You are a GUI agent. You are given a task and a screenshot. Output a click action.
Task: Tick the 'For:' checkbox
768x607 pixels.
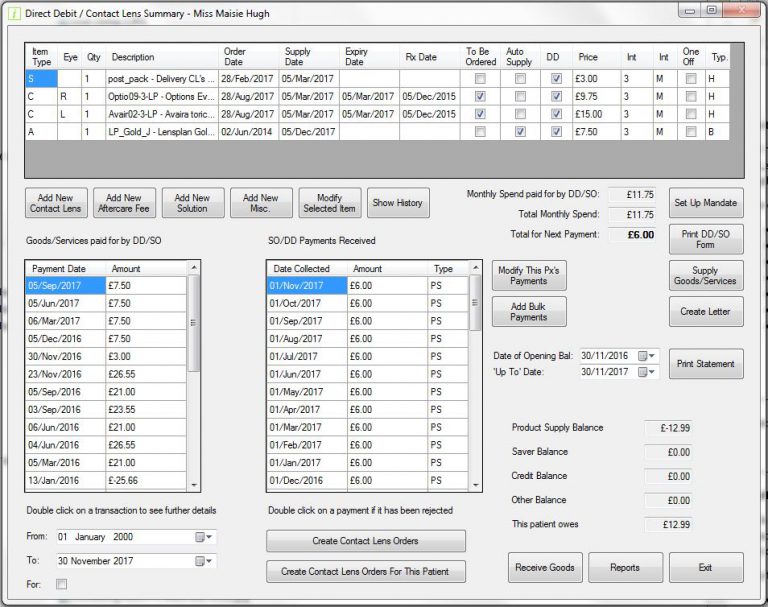click(x=61, y=584)
